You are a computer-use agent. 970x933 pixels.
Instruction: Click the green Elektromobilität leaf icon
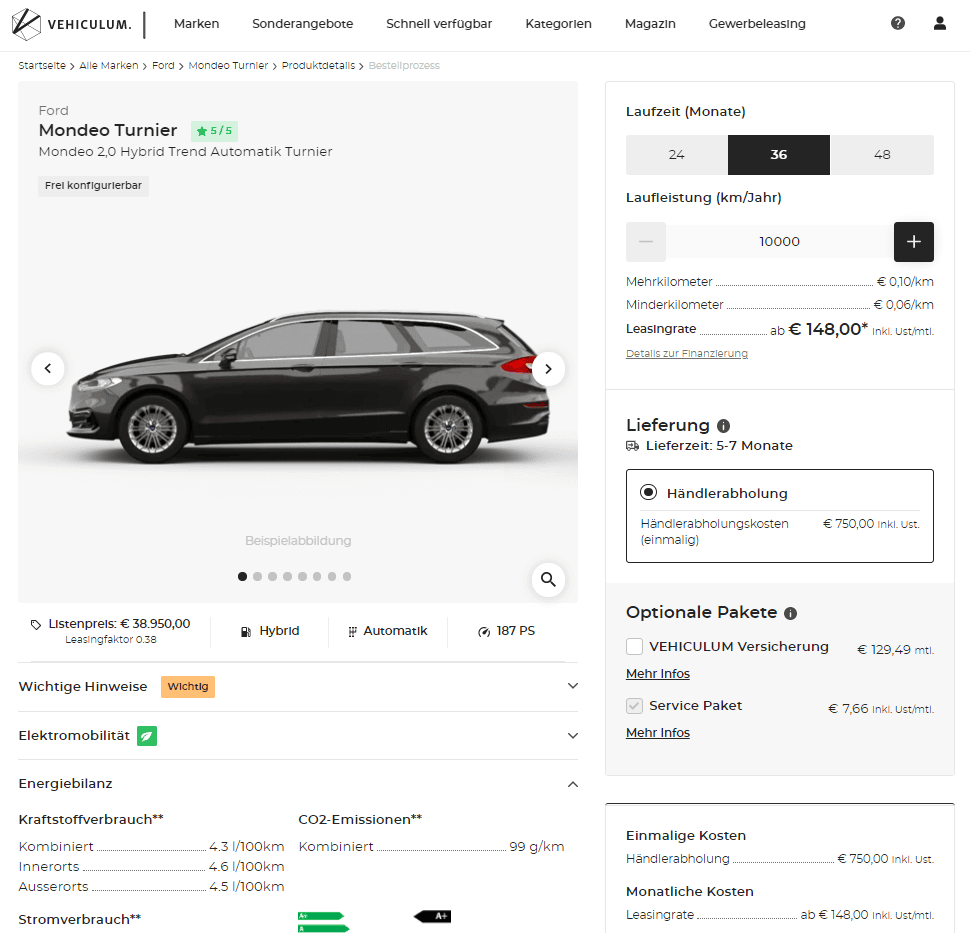[147, 736]
